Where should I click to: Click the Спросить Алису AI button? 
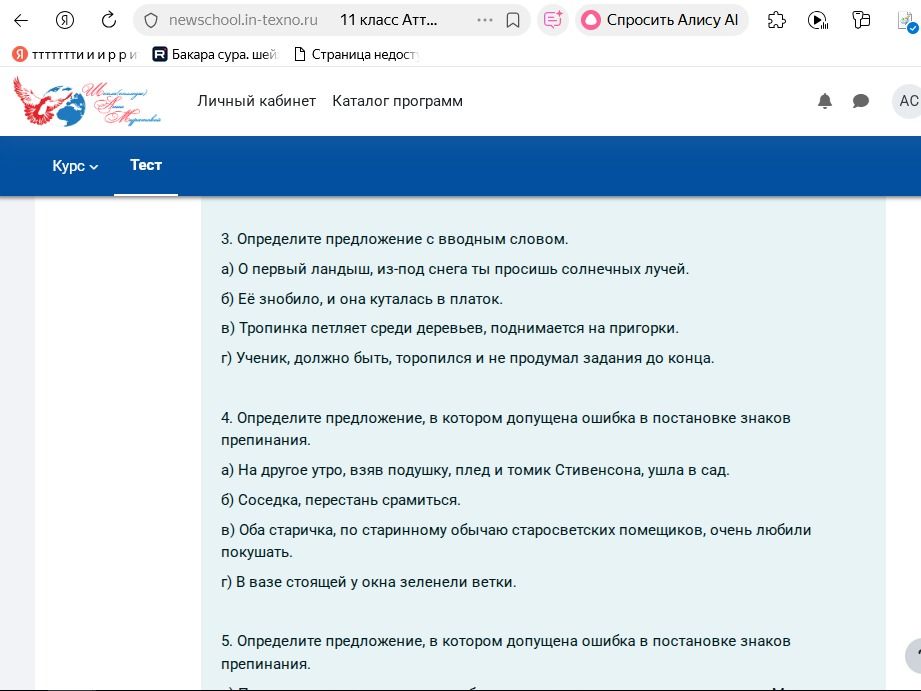pos(661,21)
